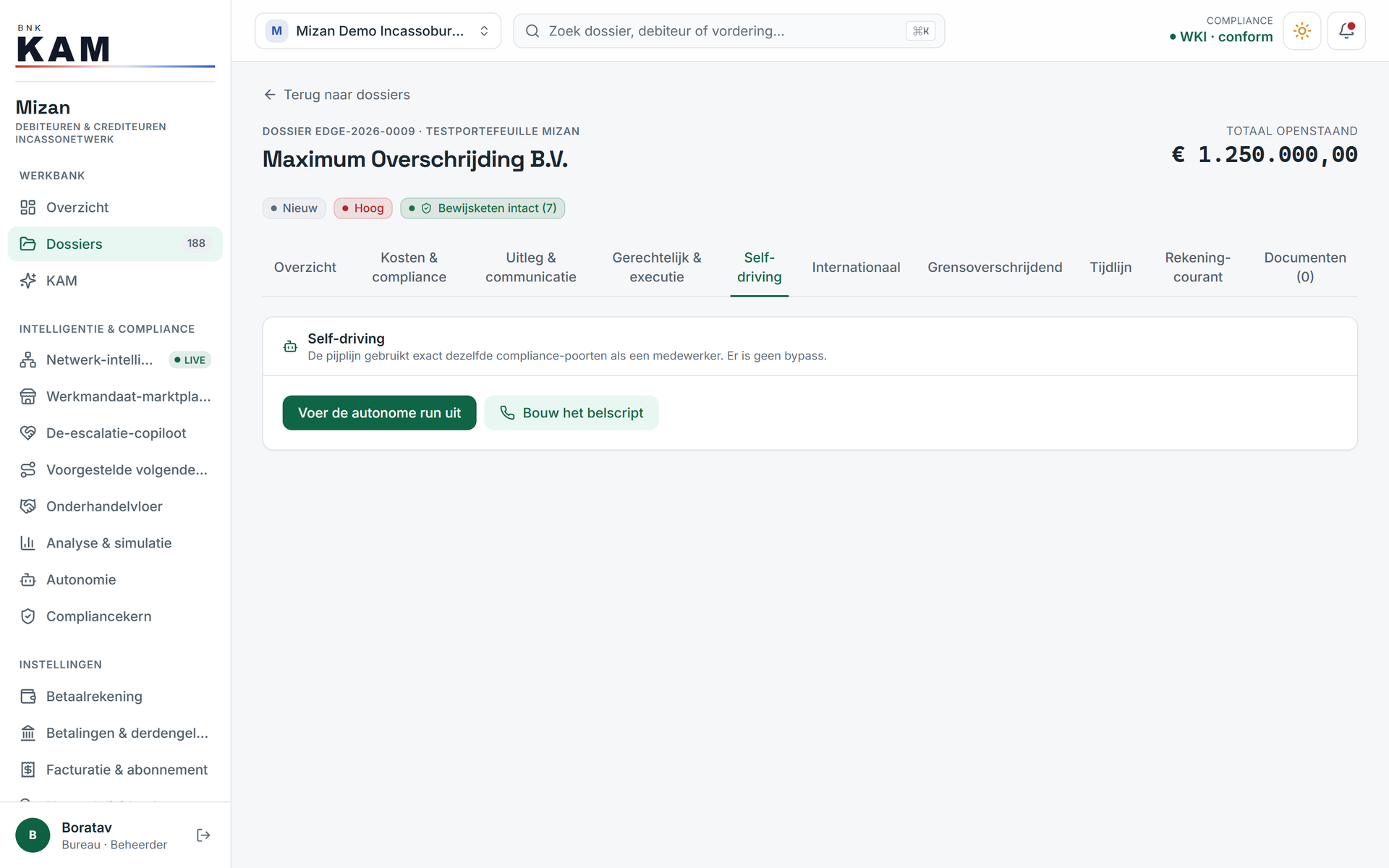
Task: Select Gerechtelijk & executie tab
Action: pyautogui.click(x=656, y=268)
